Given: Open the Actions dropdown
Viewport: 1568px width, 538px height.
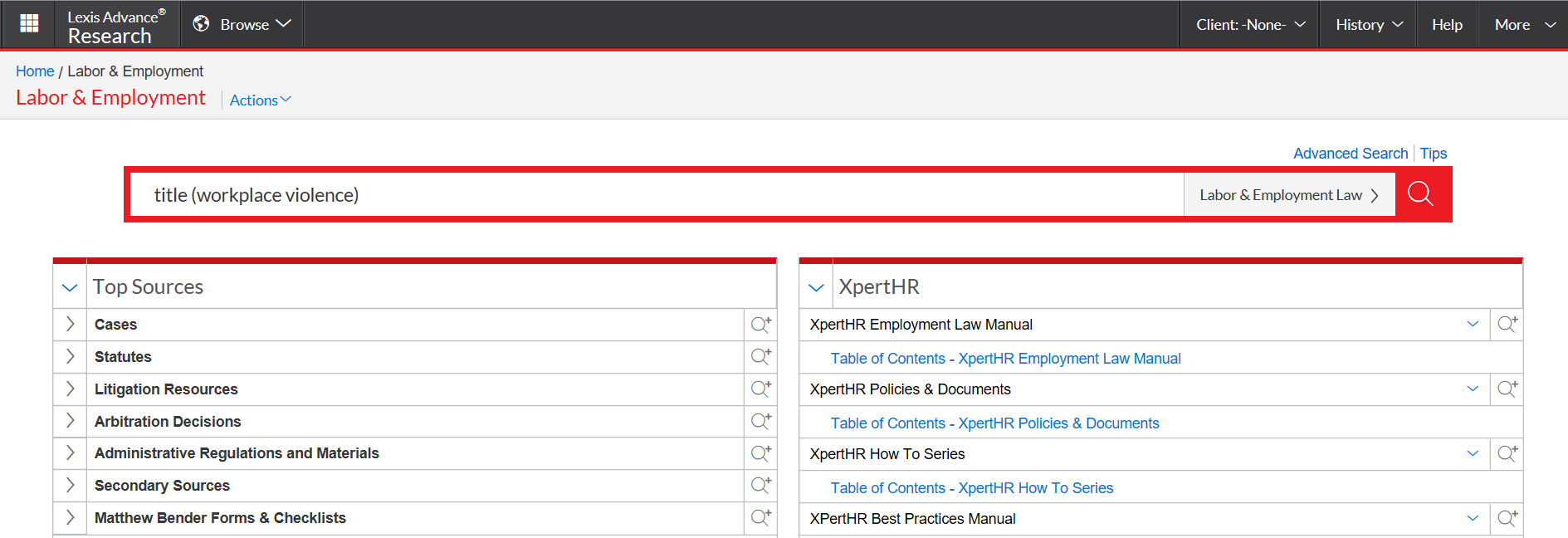Looking at the screenshot, I should click(x=260, y=100).
